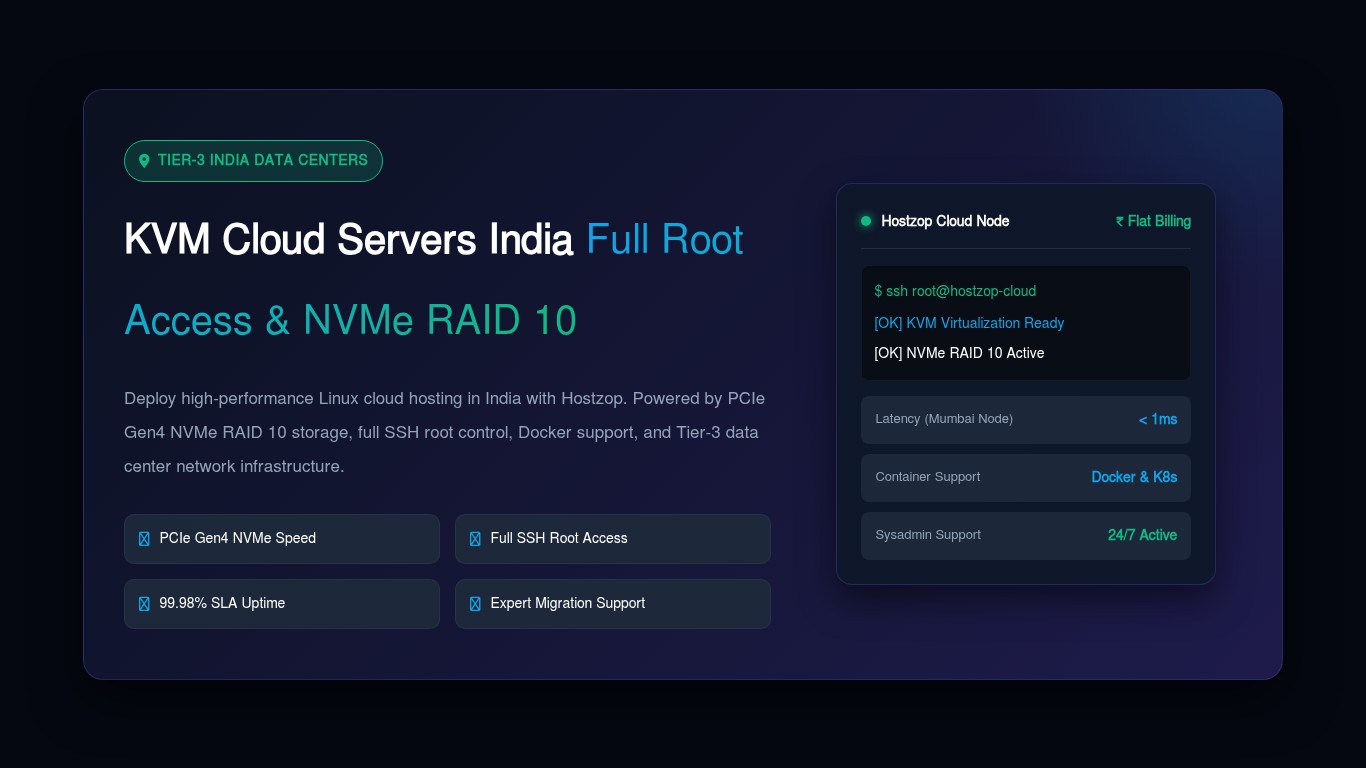This screenshot has width=1366, height=768.
Task: Click "[OK] KVM Virtualization Ready" terminal line
Action: [x=969, y=323]
